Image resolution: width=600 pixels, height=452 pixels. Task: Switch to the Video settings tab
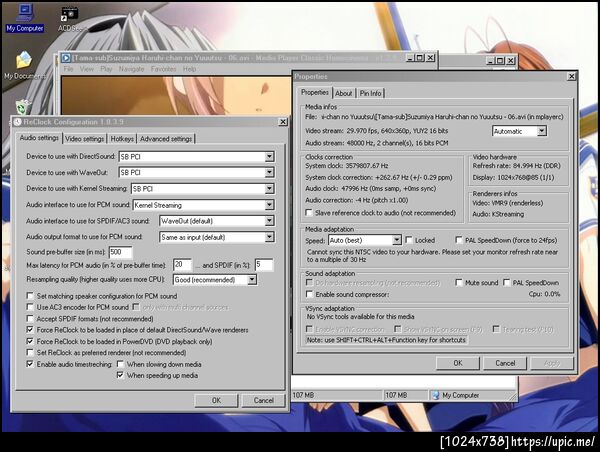click(85, 139)
